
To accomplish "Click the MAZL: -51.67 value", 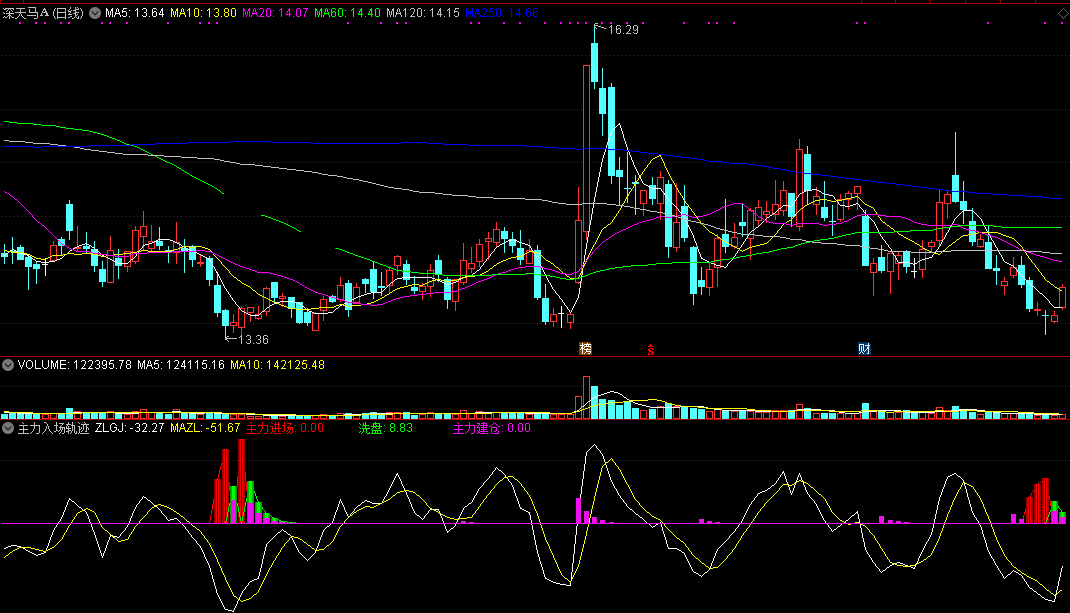I will 205,428.
